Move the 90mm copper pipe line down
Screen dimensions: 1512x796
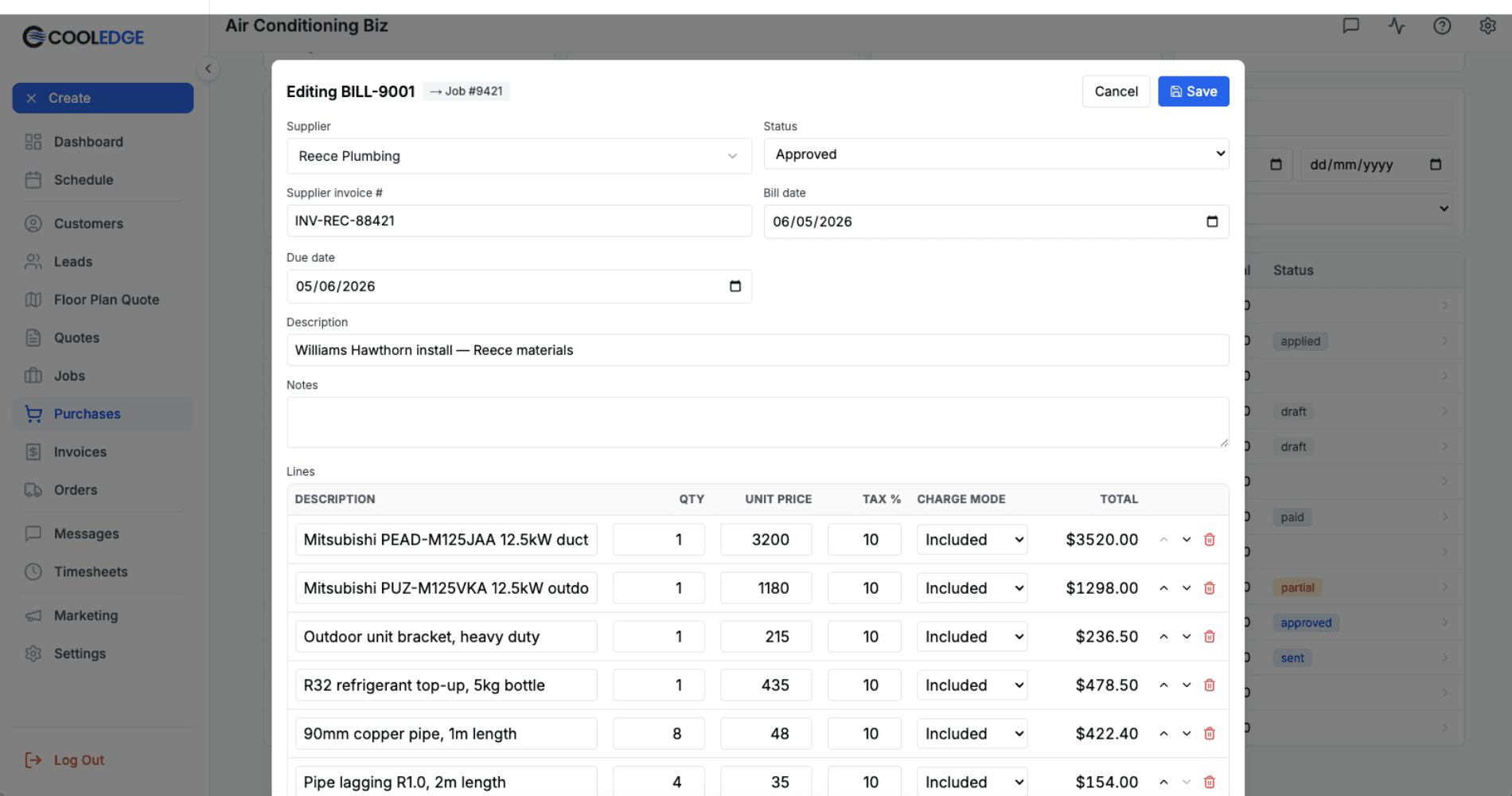tap(1187, 734)
